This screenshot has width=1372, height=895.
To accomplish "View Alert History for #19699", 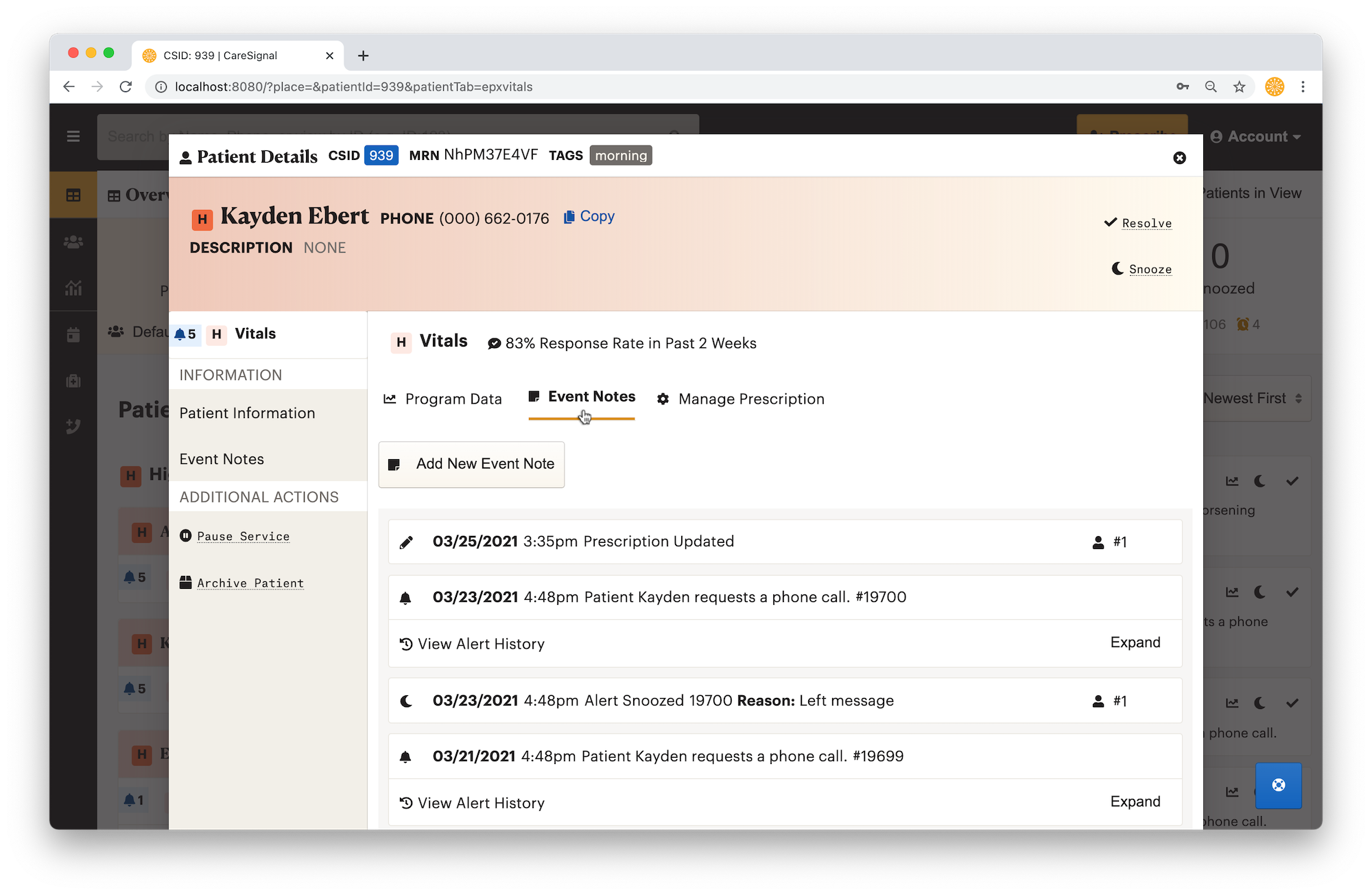I will (472, 803).
